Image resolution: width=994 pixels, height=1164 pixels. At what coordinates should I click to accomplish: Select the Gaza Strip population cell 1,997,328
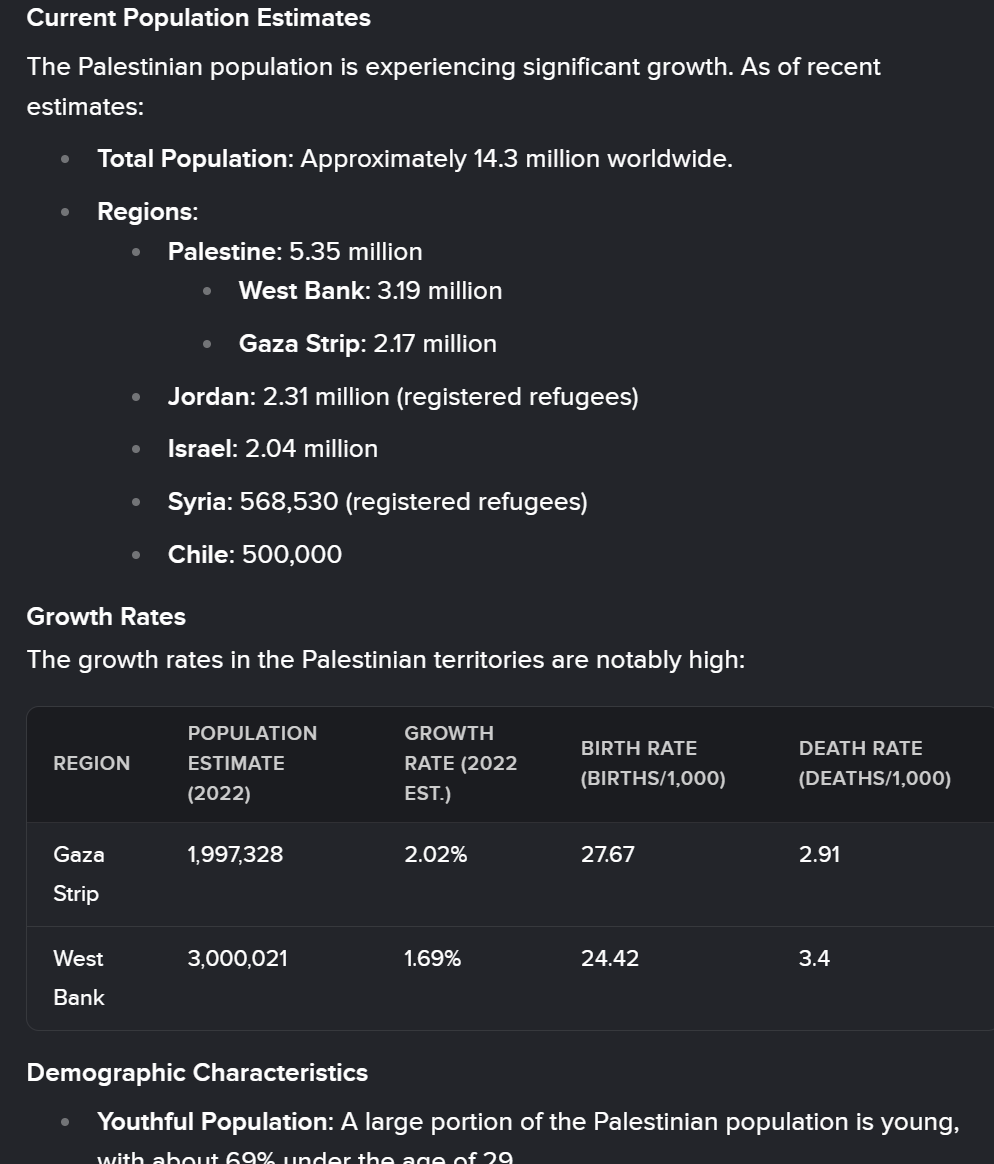[235, 854]
